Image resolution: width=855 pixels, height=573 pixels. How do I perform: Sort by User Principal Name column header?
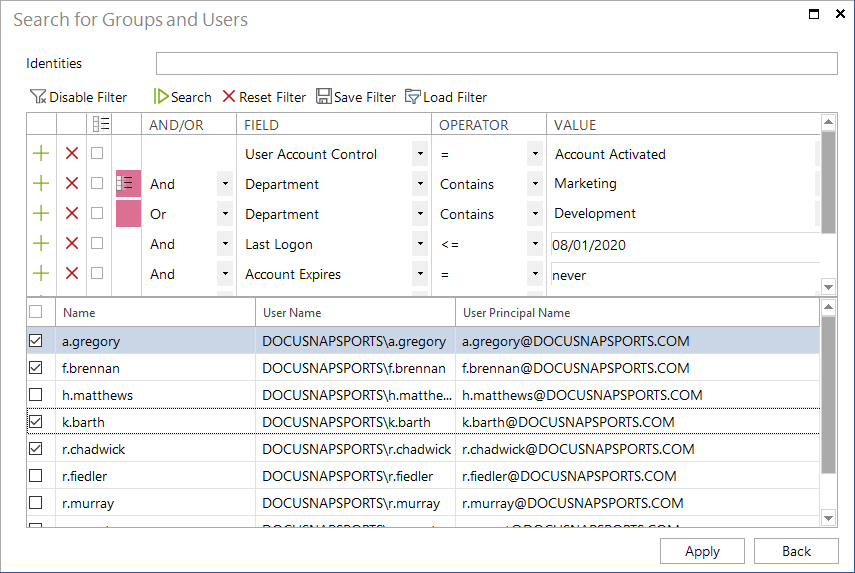point(637,312)
